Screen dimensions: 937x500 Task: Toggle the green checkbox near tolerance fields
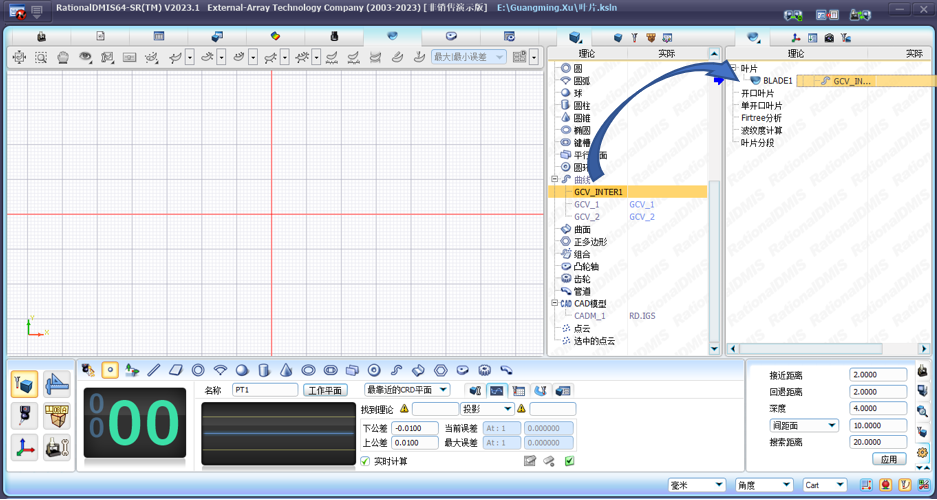(569, 461)
